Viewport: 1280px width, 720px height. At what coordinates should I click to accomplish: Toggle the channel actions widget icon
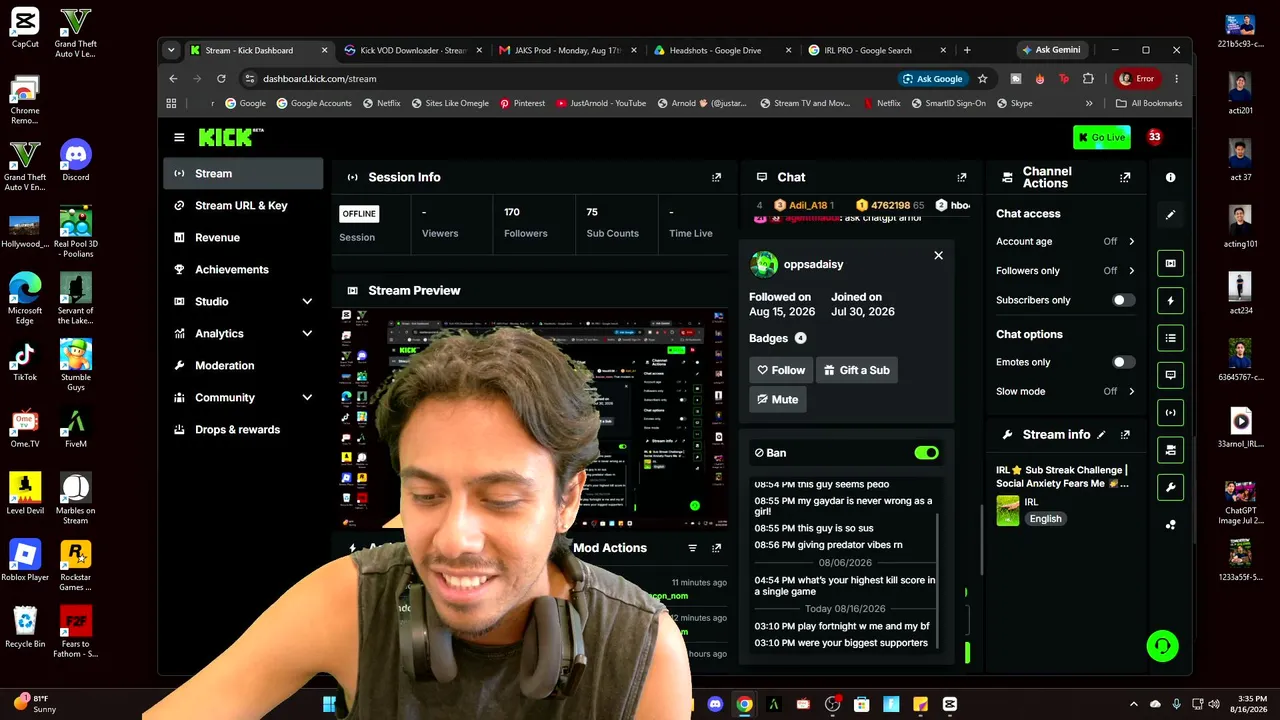click(x=1170, y=450)
